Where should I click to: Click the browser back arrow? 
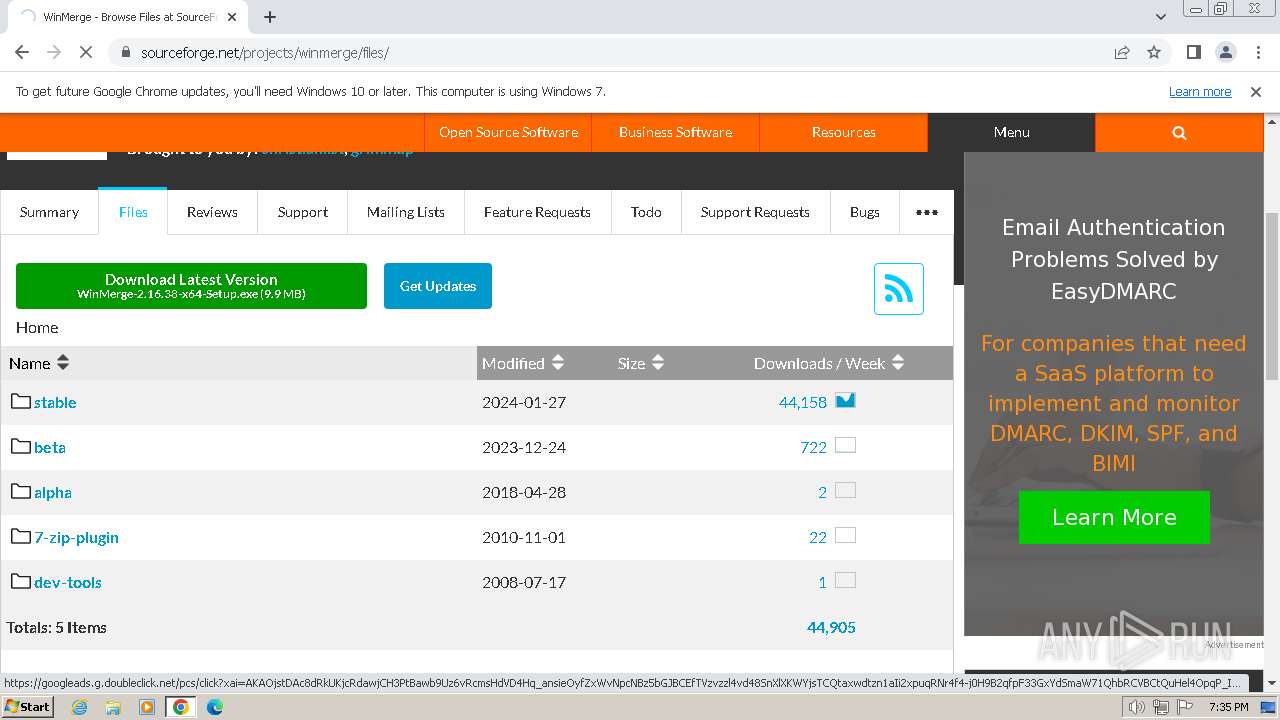[x=22, y=52]
